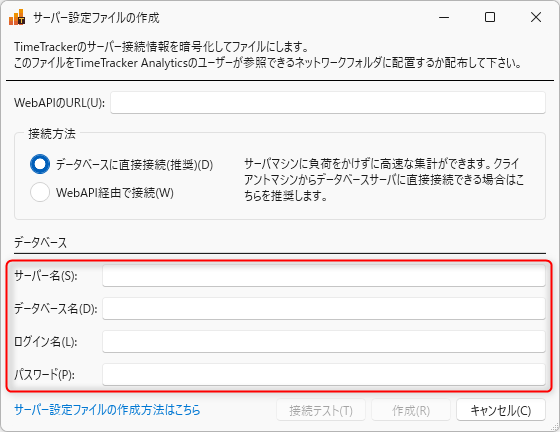
Task: Click the 接続方法 group box heading
Action: coord(52,134)
